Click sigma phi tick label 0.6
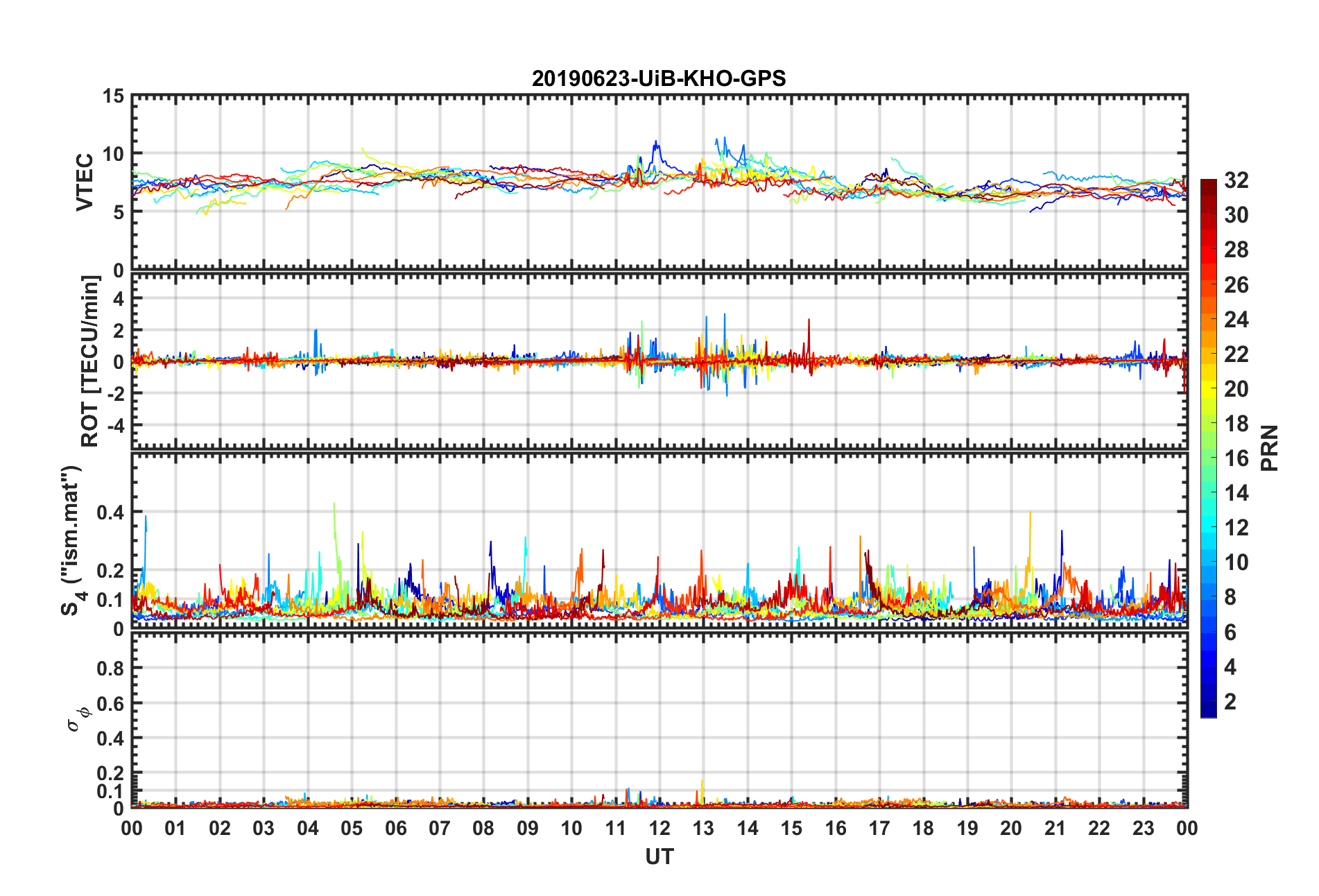The image size is (1319, 896). (x=111, y=703)
